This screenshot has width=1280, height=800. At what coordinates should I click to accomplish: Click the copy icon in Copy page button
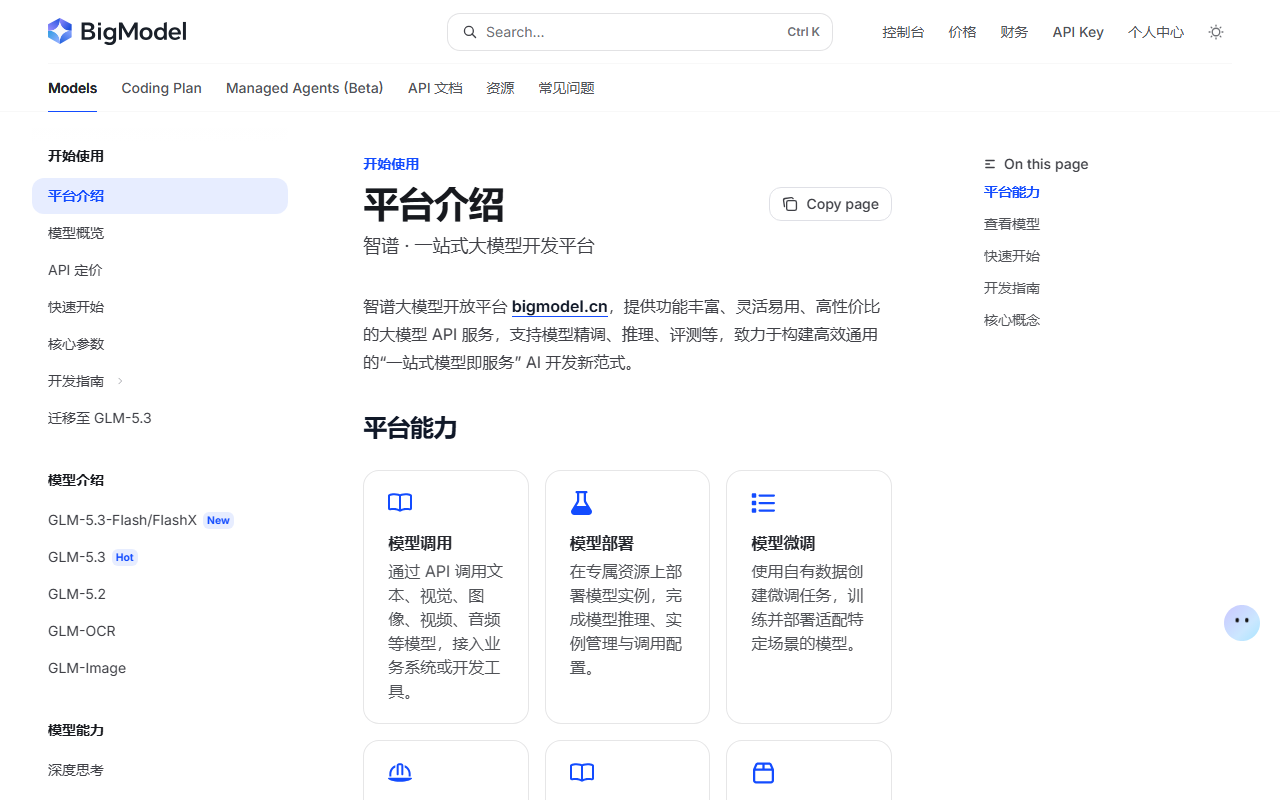(790, 204)
